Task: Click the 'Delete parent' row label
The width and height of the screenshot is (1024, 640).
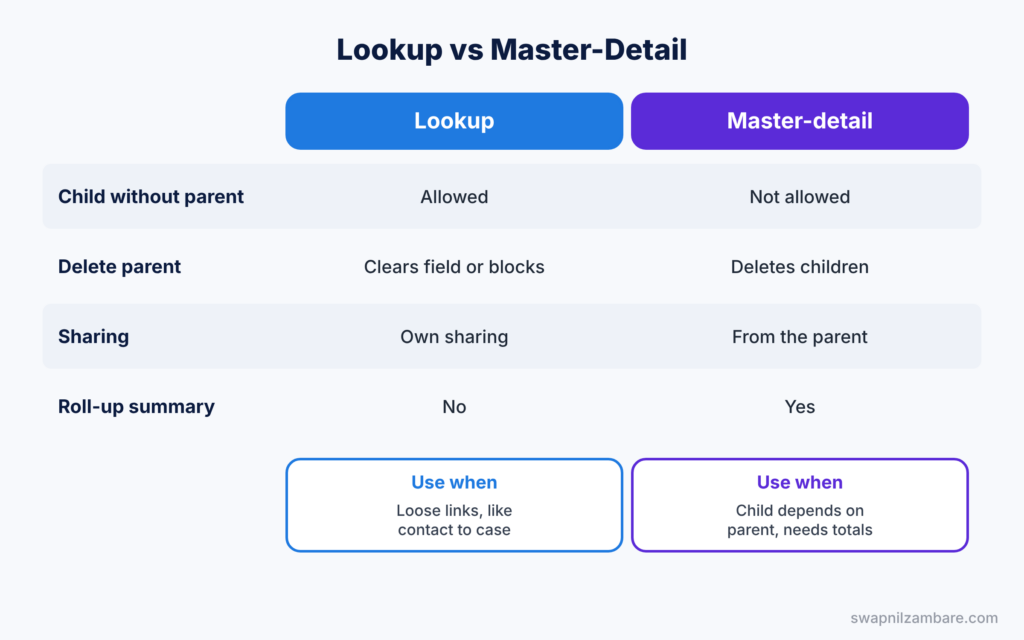Action: point(120,266)
